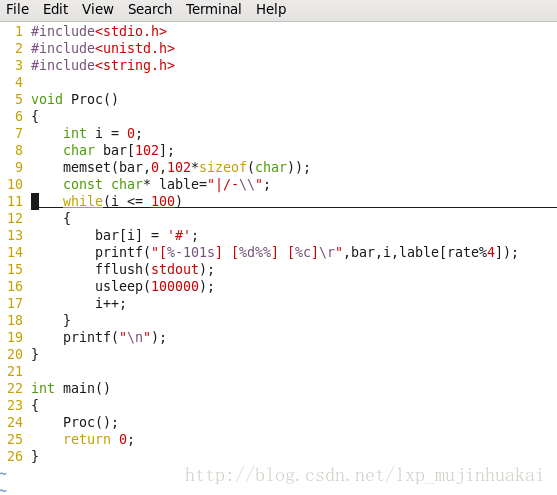
Task: Open the File menu
Action: [17, 9]
